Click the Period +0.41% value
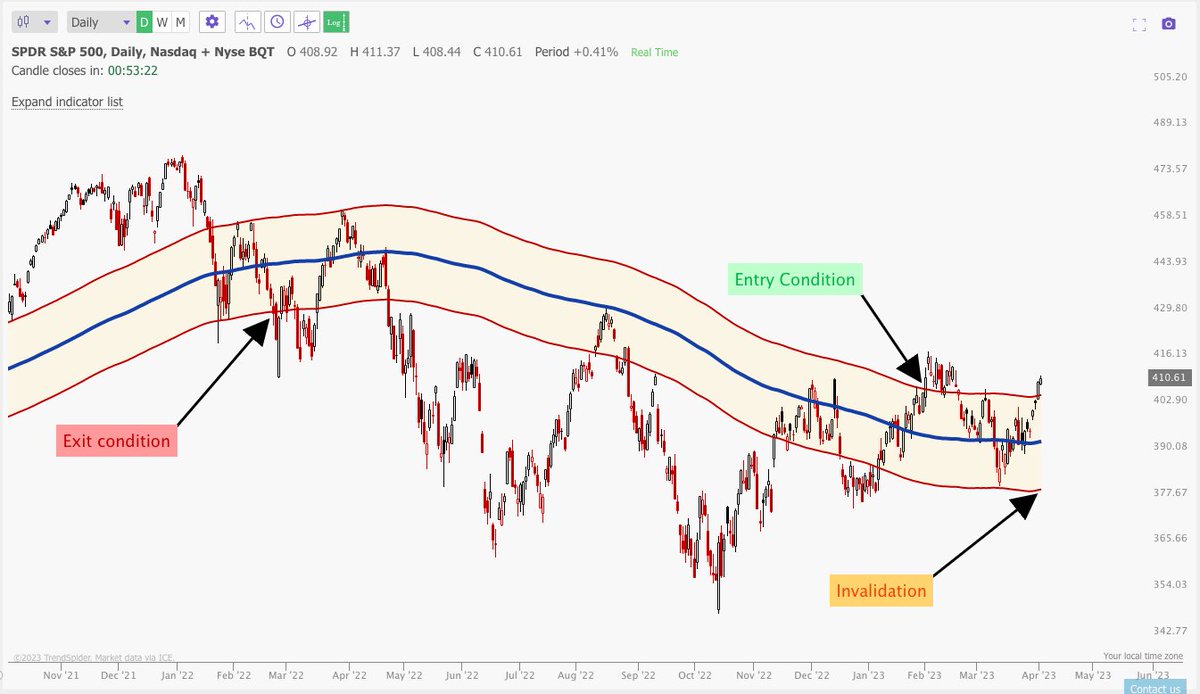 (x=577, y=51)
